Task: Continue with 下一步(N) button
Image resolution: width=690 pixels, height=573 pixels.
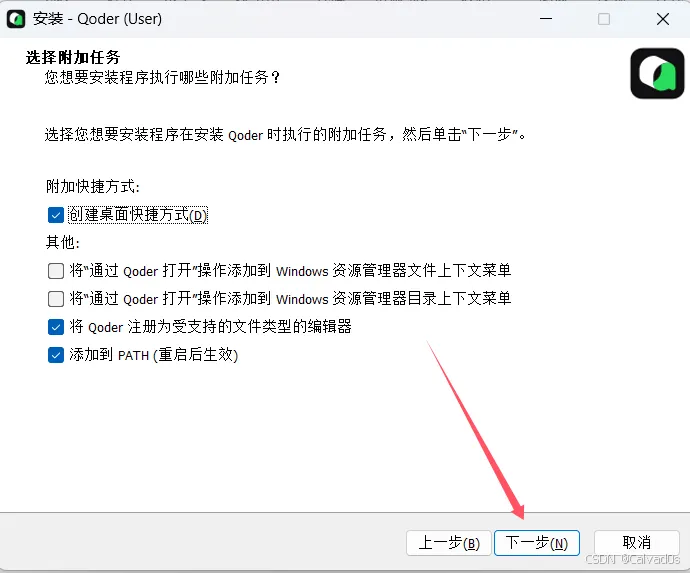Action: [537, 543]
